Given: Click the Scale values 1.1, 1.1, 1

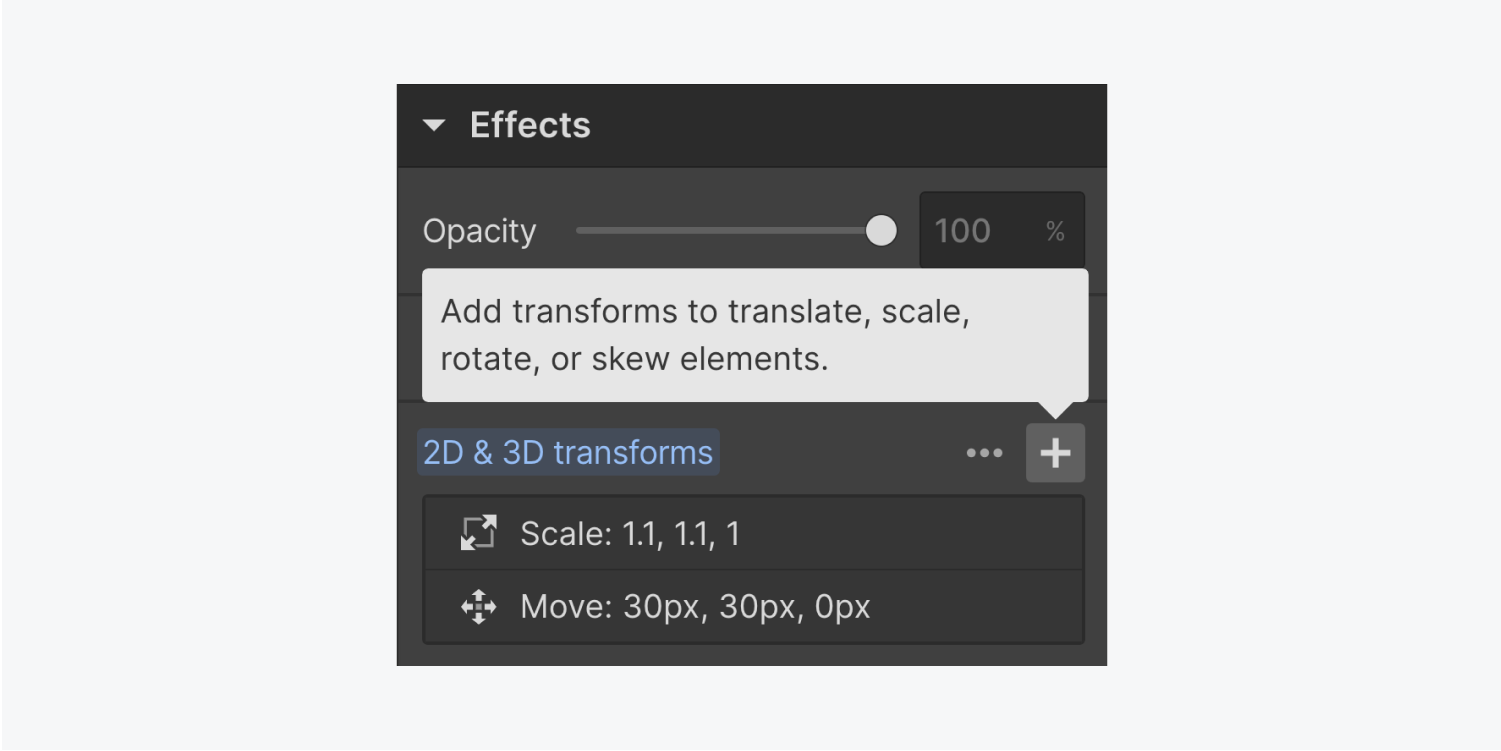Looking at the screenshot, I should tap(681, 533).
